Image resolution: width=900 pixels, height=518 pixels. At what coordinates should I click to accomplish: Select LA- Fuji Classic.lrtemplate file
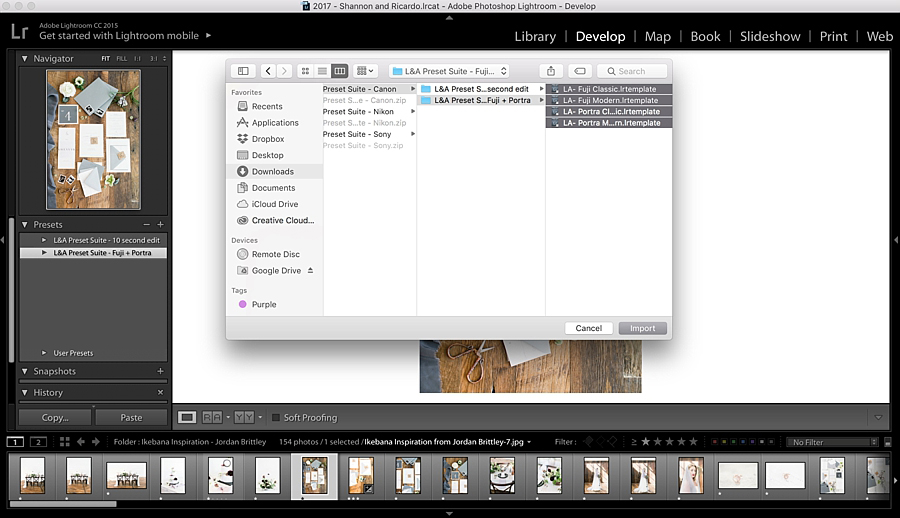(x=609, y=89)
